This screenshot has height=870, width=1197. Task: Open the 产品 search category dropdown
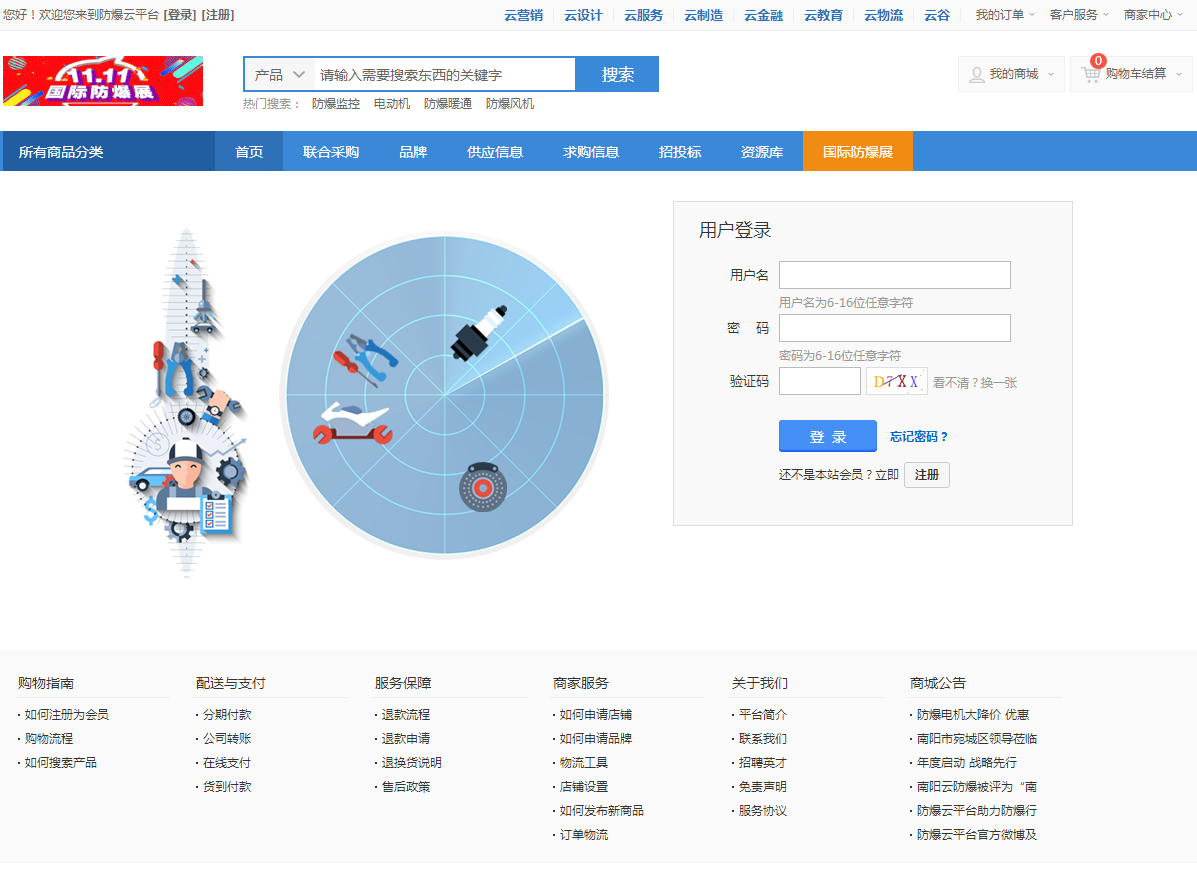pyautogui.click(x=279, y=75)
